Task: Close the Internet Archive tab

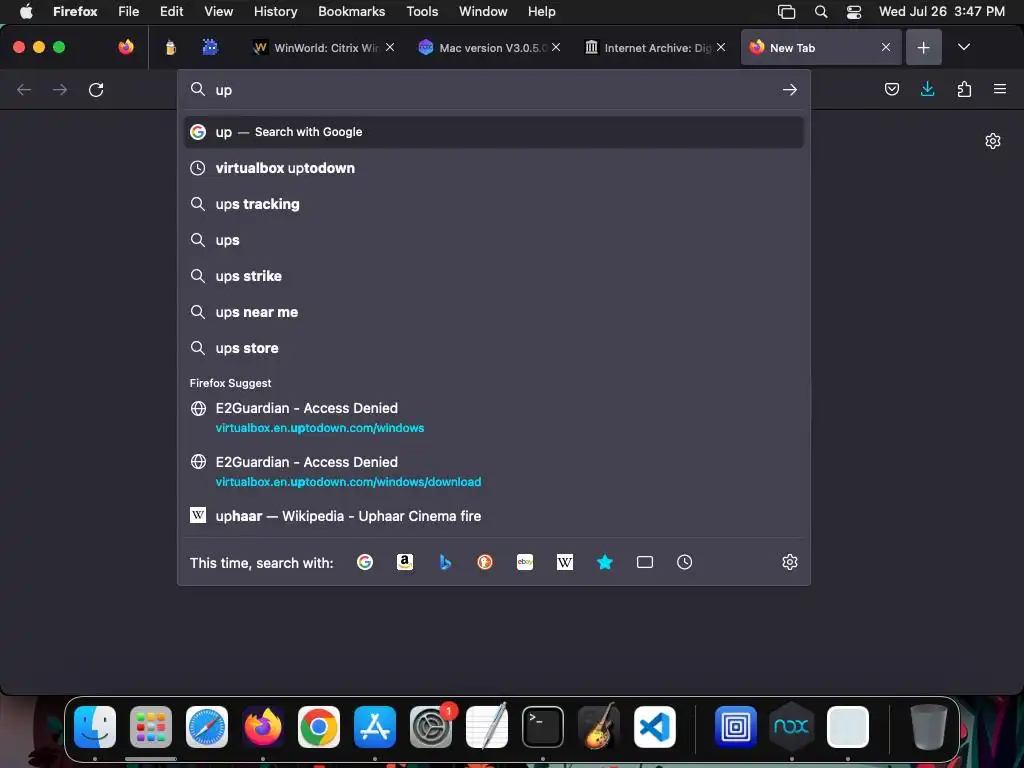Action: pos(721,47)
